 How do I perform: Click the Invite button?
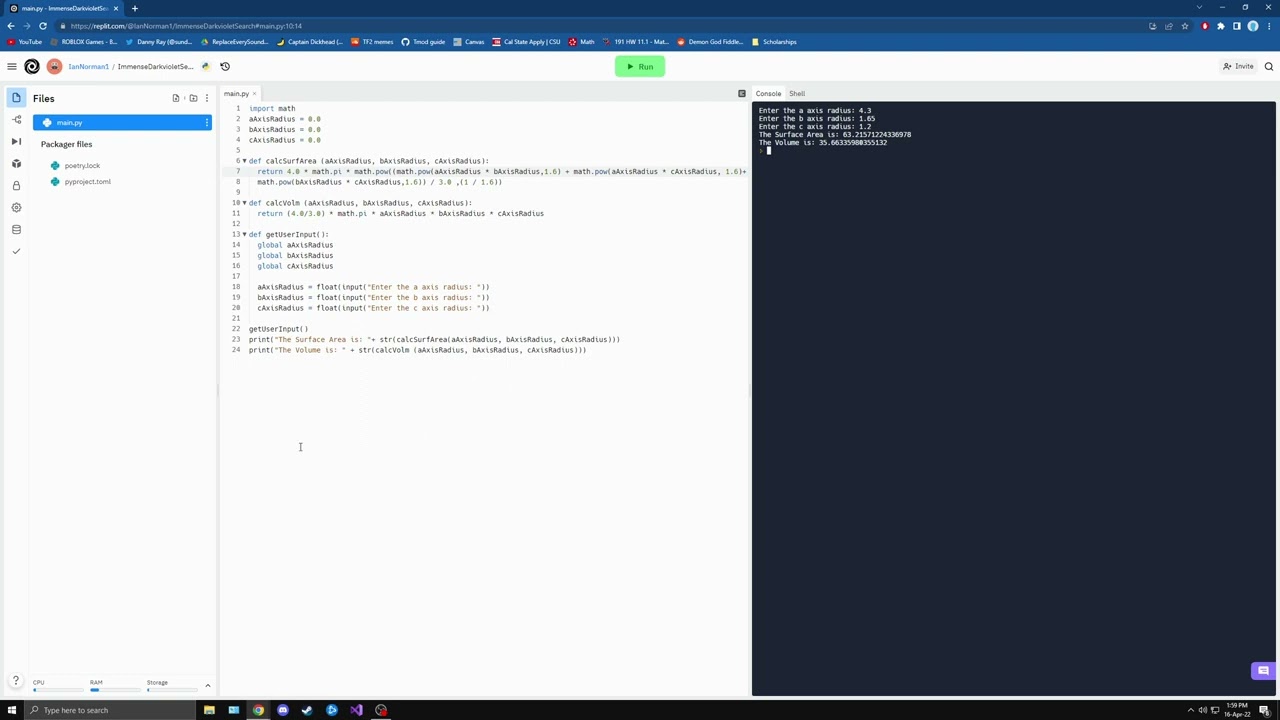pyautogui.click(x=1238, y=67)
